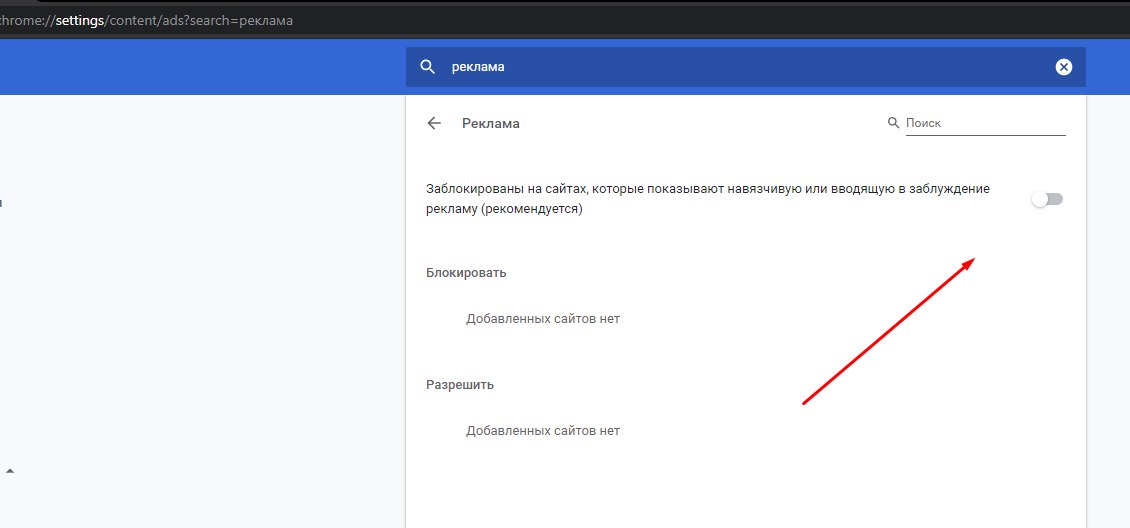Collapse the sidebar section with the up arrow
1130x528 pixels.
(10, 471)
